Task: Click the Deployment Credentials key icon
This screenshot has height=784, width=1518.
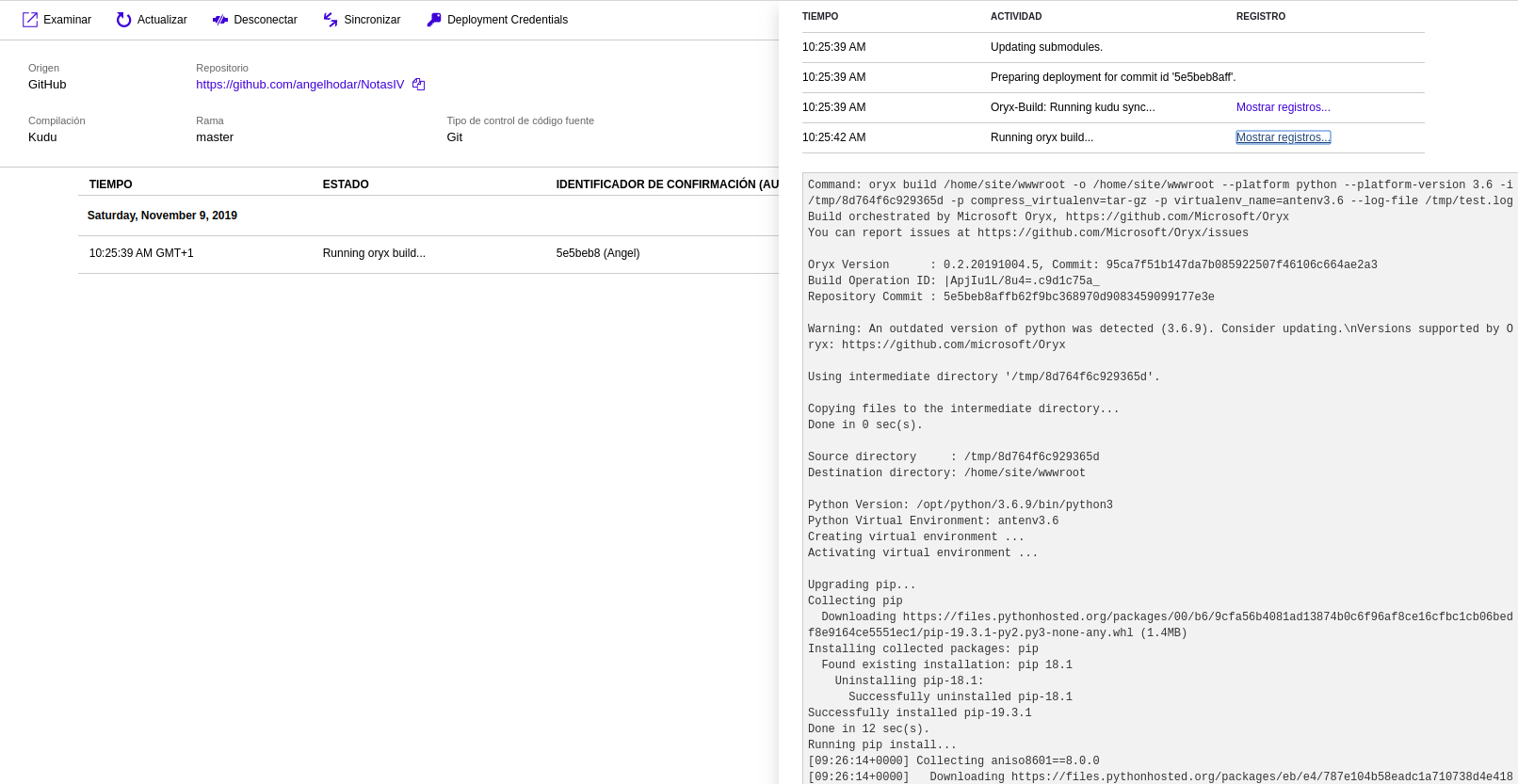Action: point(434,20)
